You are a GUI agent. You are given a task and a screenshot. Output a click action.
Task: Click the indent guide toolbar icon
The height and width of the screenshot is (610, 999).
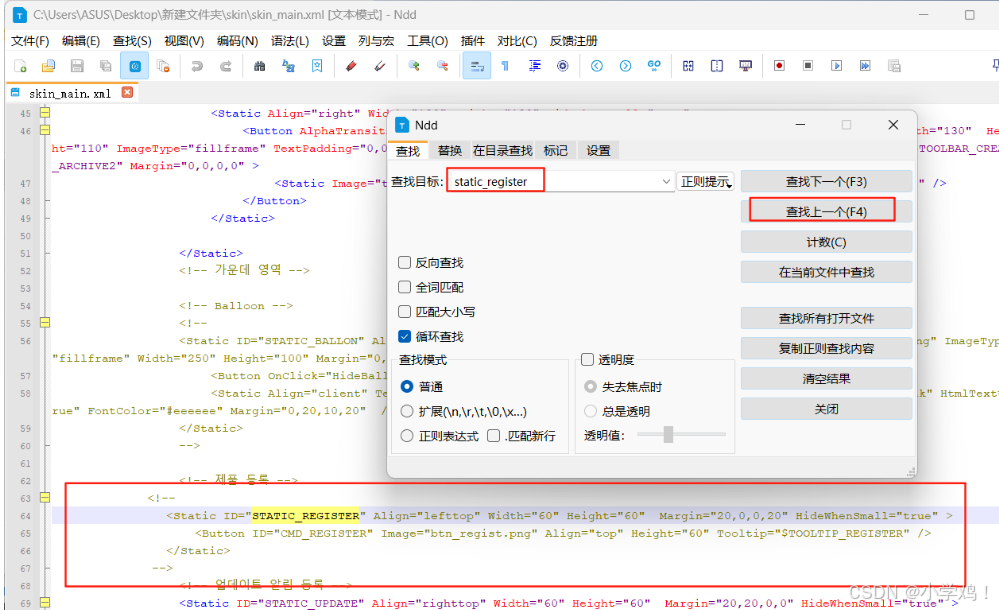(535, 66)
